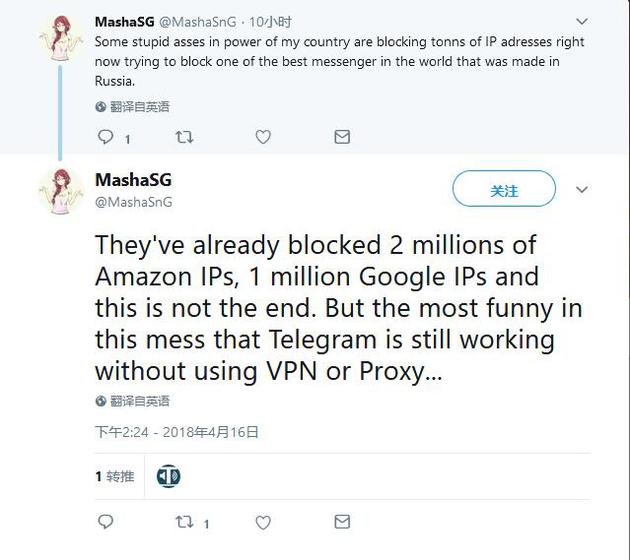View the retweeter's profile avatar

tap(169, 476)
